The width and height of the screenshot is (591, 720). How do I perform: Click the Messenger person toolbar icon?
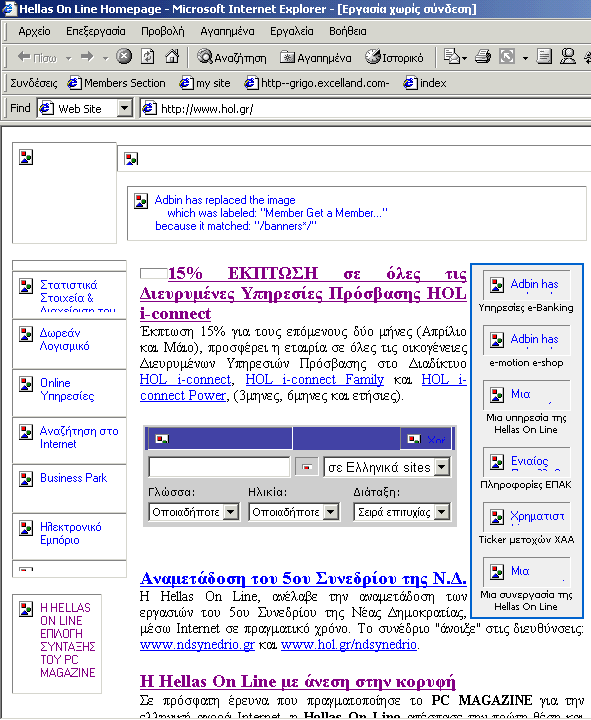568,57
